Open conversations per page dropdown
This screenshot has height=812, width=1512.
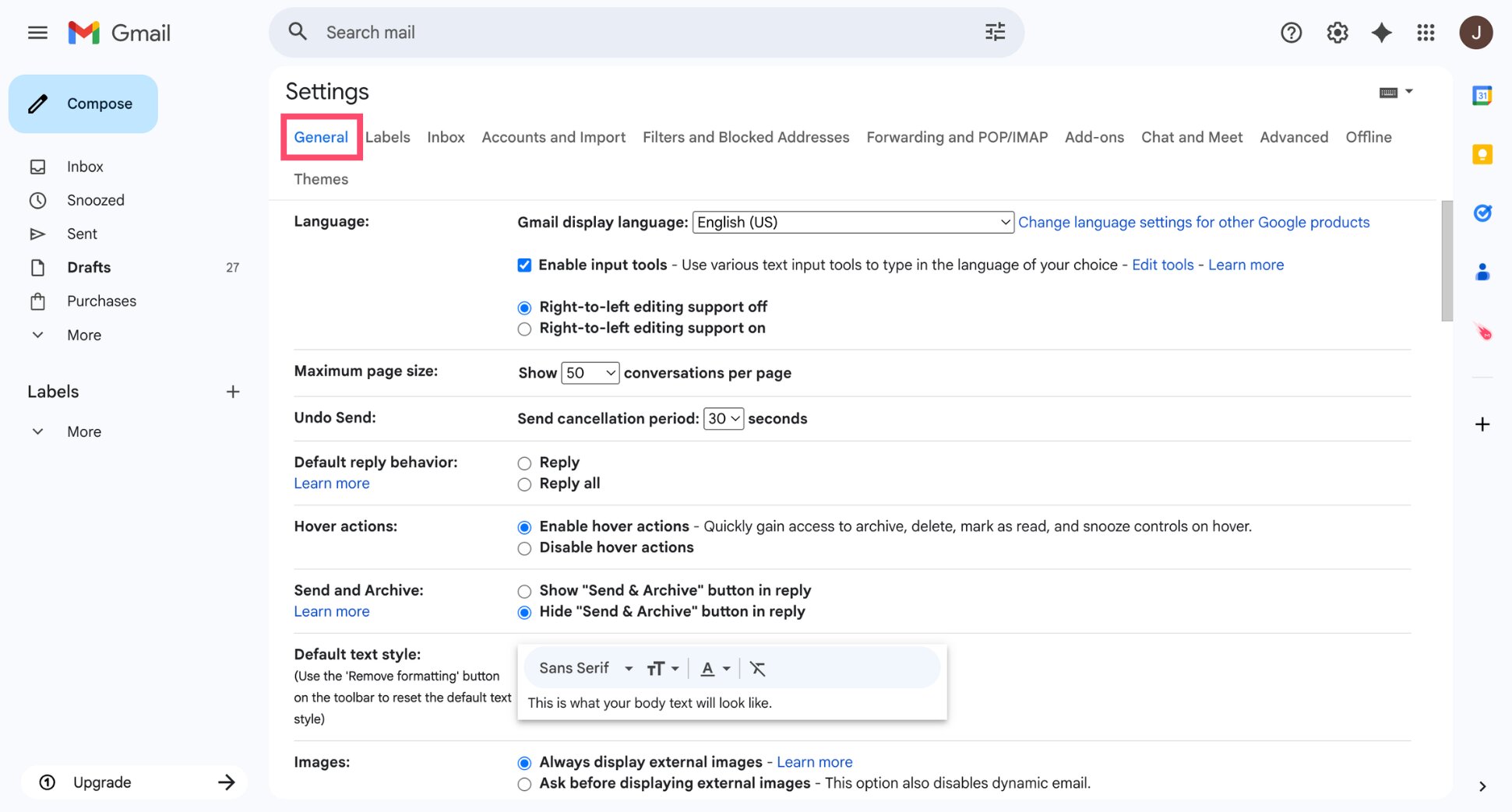[590, 373]
